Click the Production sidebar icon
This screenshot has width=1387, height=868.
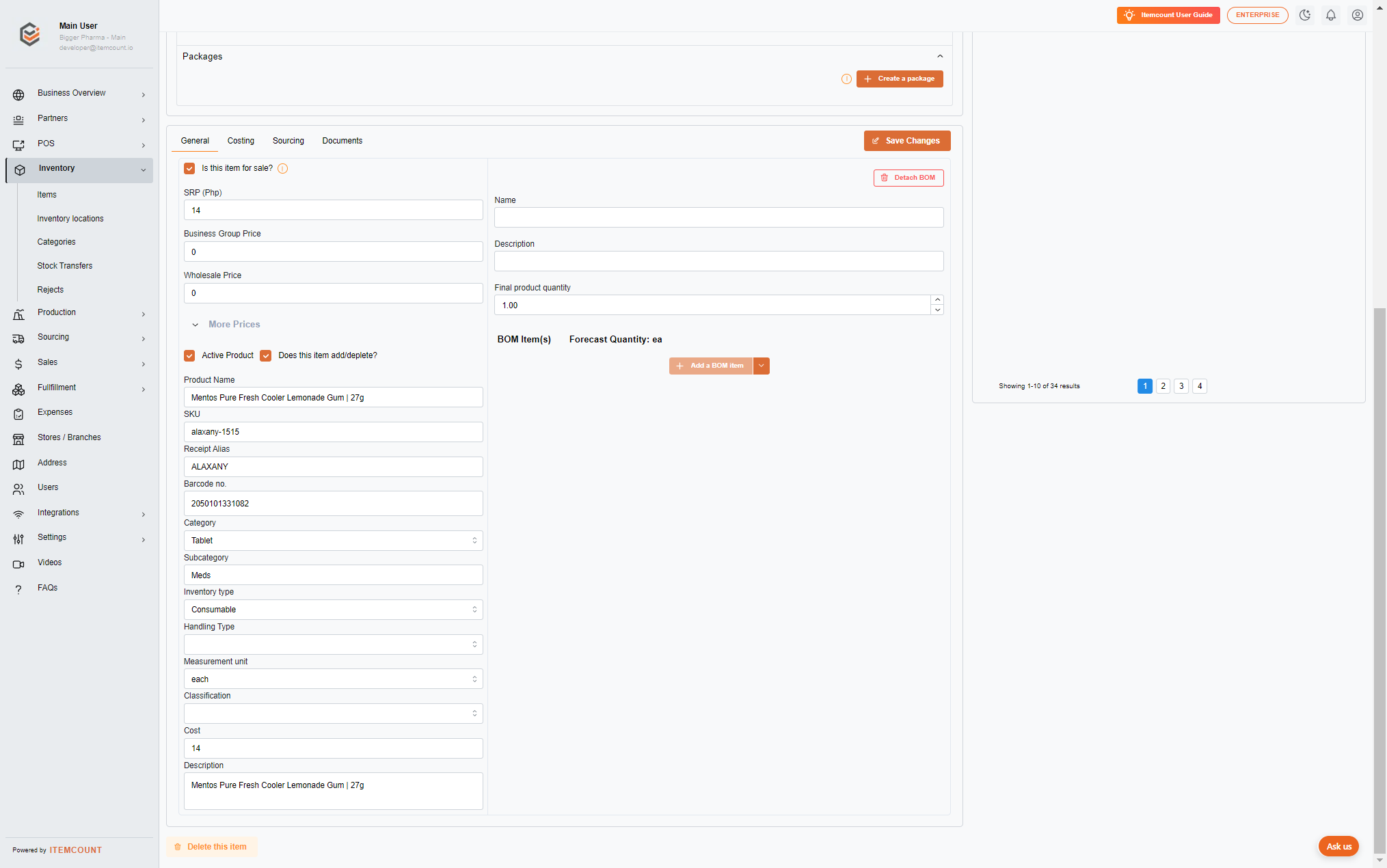(x=18, y=314)
